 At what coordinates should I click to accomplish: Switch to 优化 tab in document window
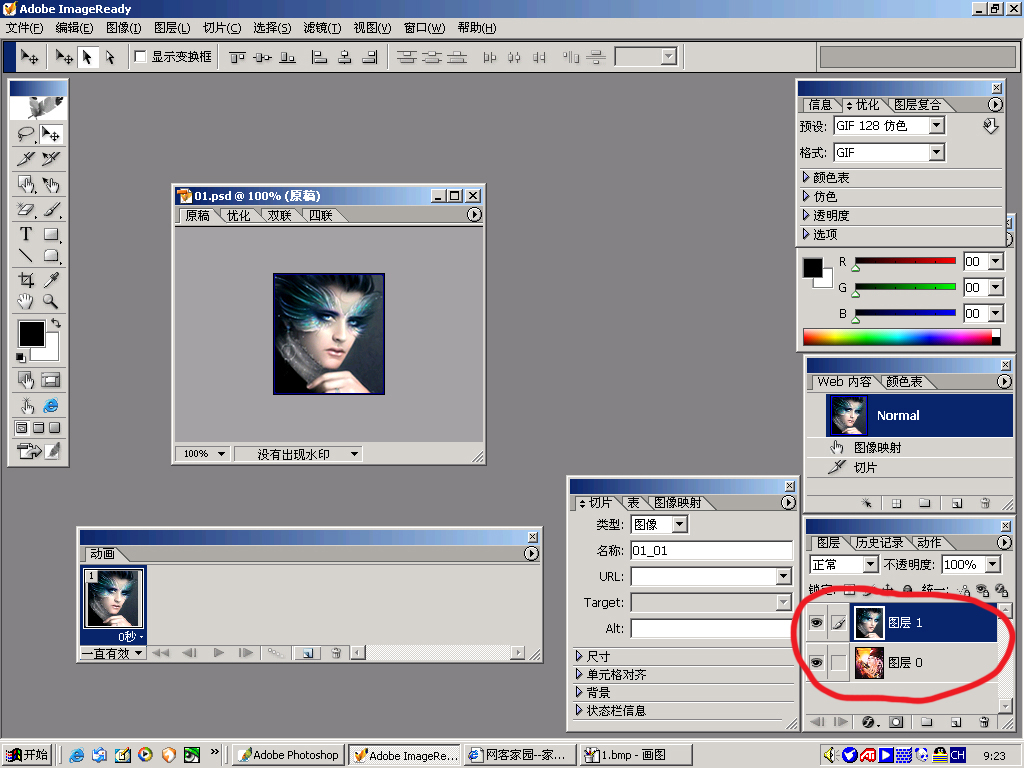click(x=238, y=216)
